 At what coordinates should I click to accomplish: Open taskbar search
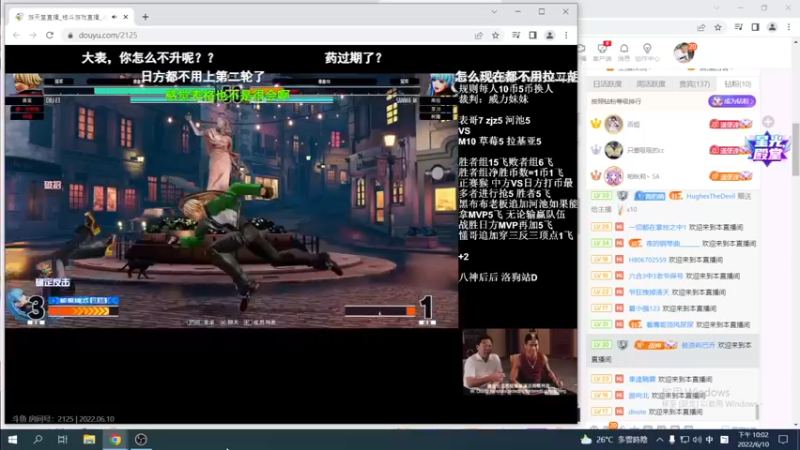(38, 439)
